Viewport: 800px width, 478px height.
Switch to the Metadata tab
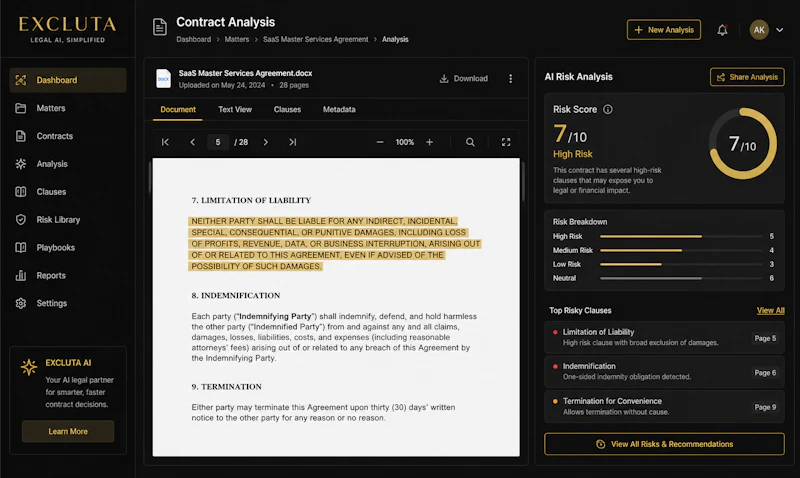point(339,110)
